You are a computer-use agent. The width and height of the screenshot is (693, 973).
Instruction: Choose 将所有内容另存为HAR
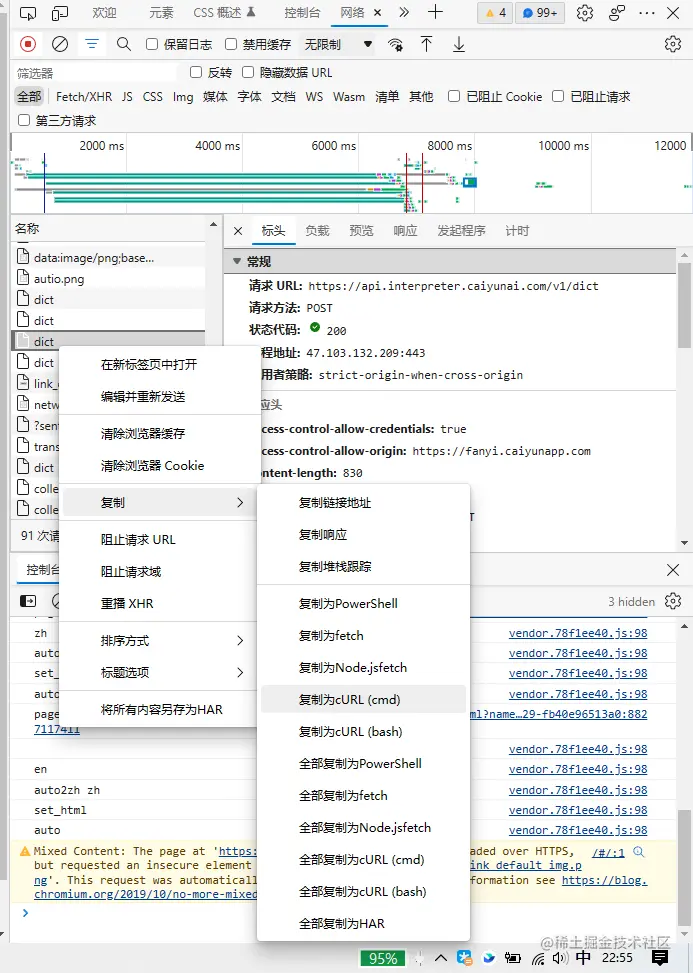(x=160, y=709)
